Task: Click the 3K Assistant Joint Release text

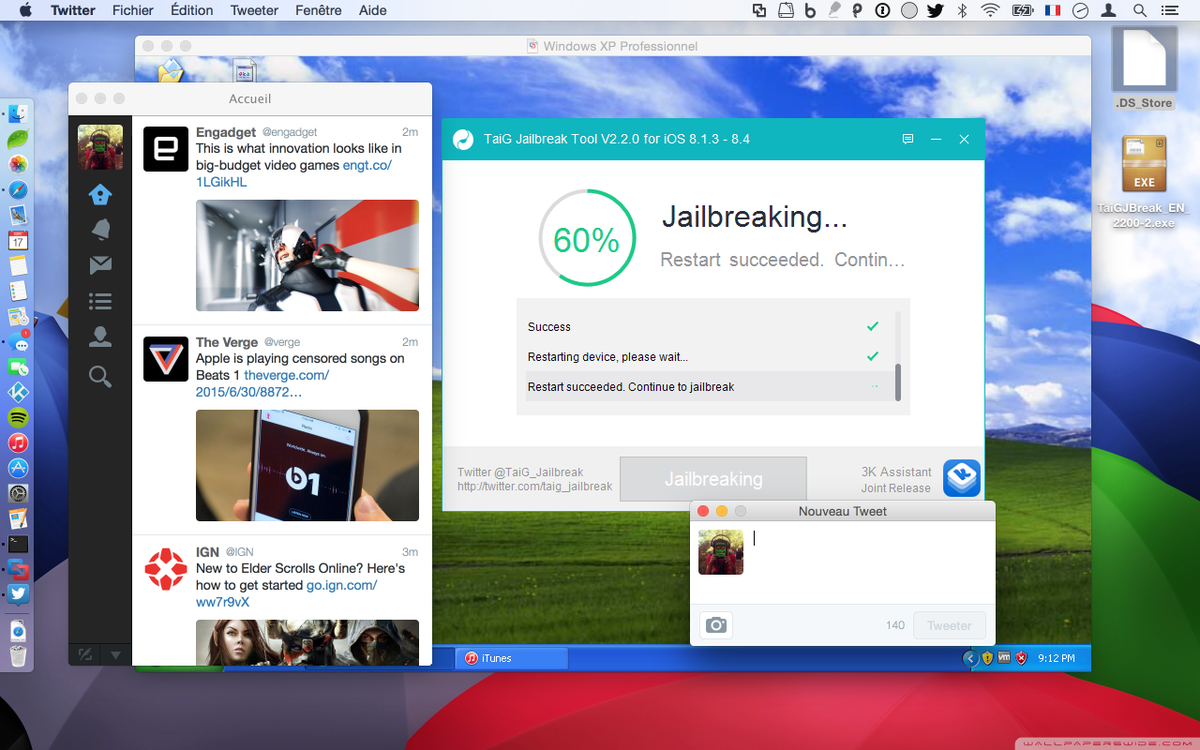Action: click(896, 480)
